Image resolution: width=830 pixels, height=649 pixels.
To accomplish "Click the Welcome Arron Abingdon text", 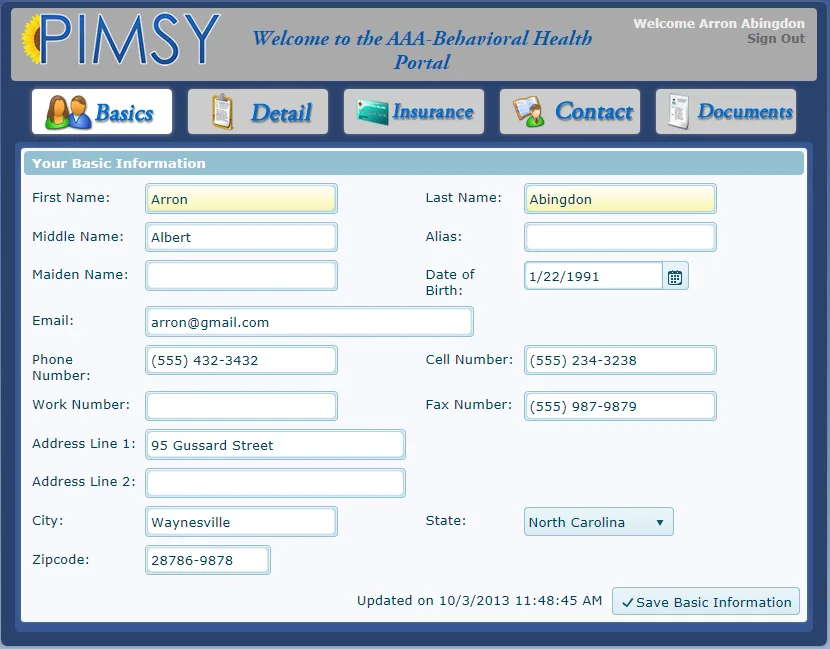I will tap(719, 23).
